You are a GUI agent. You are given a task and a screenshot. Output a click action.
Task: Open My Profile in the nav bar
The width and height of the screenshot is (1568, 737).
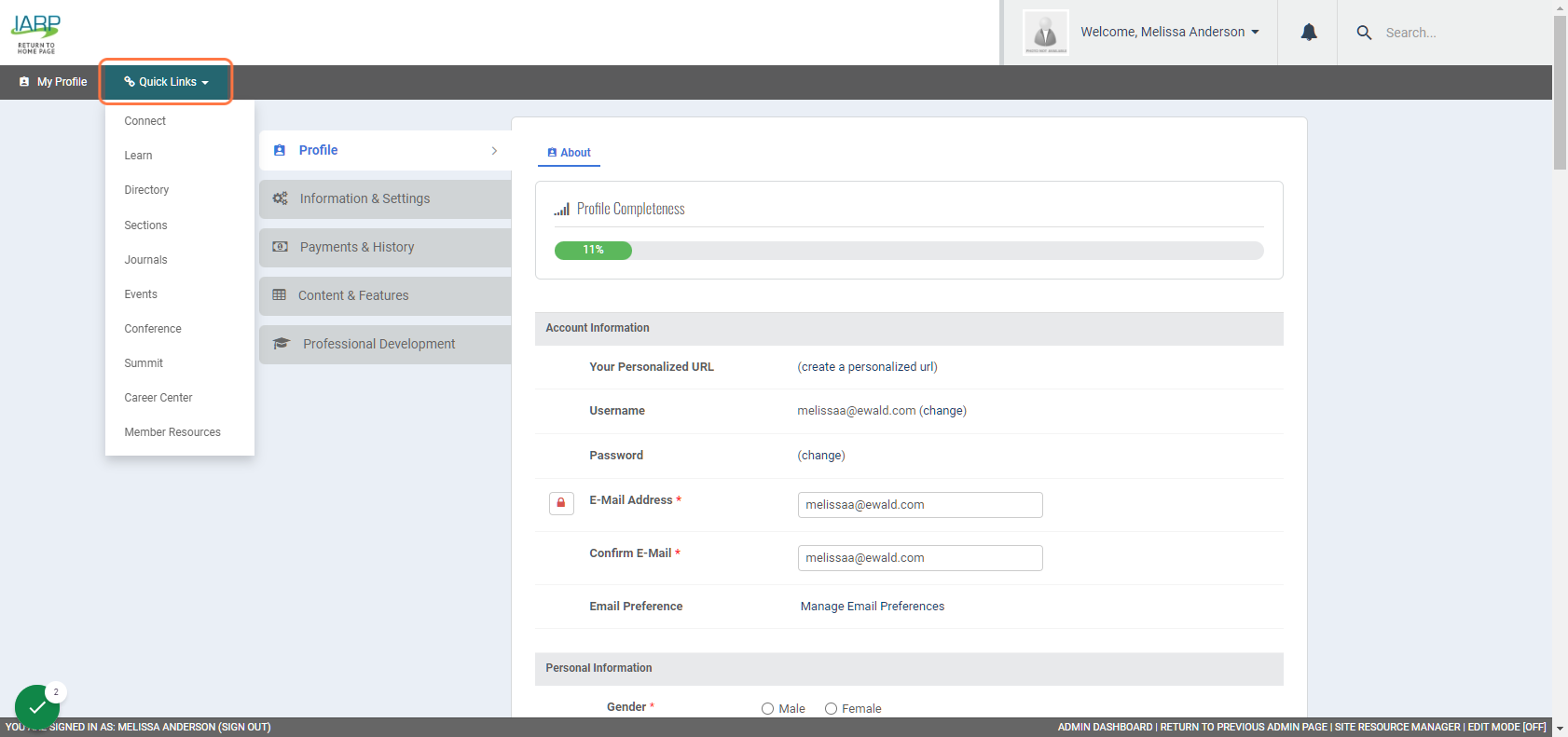[53, 82]
